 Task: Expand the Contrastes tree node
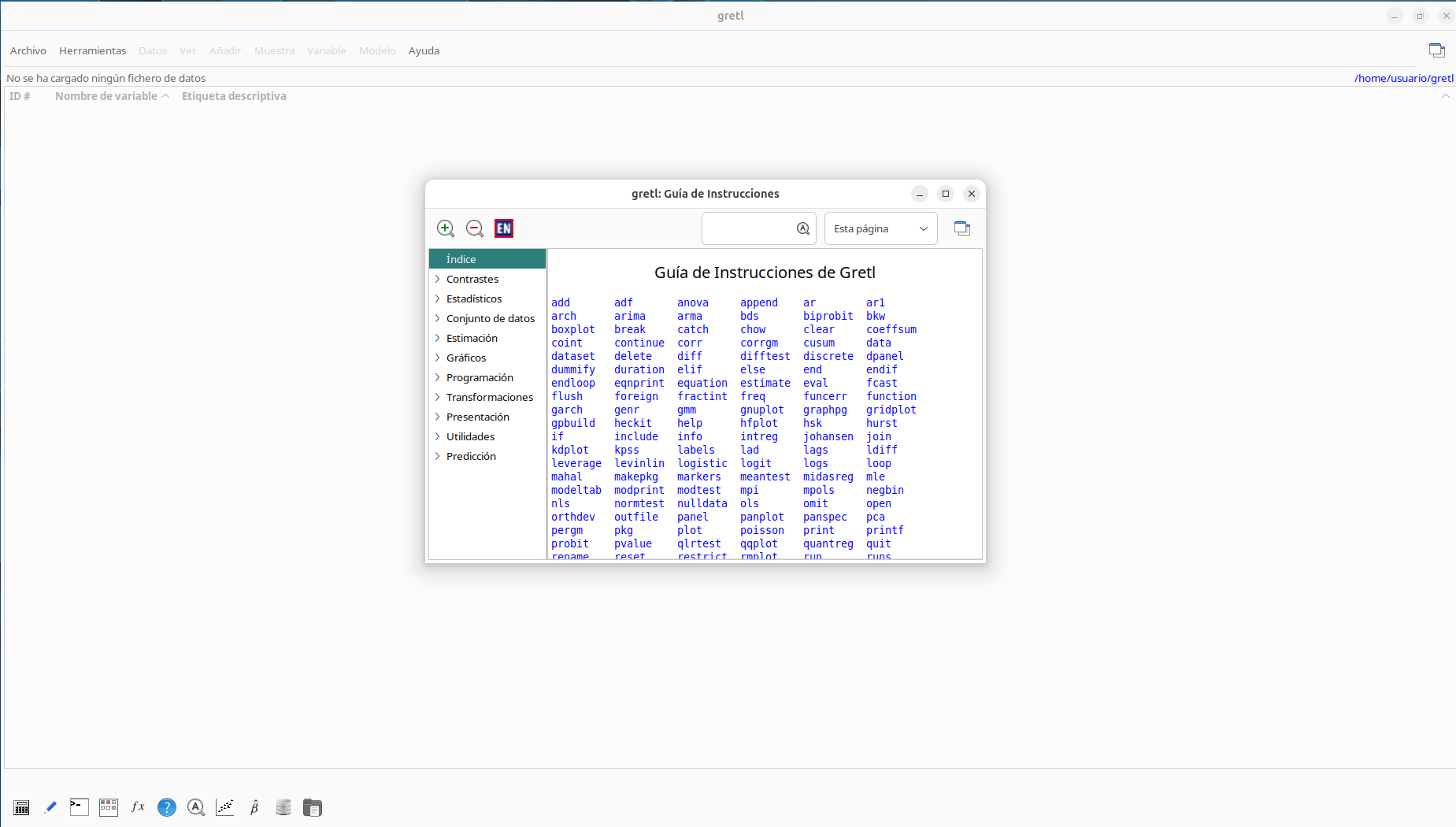pos(438,279)
